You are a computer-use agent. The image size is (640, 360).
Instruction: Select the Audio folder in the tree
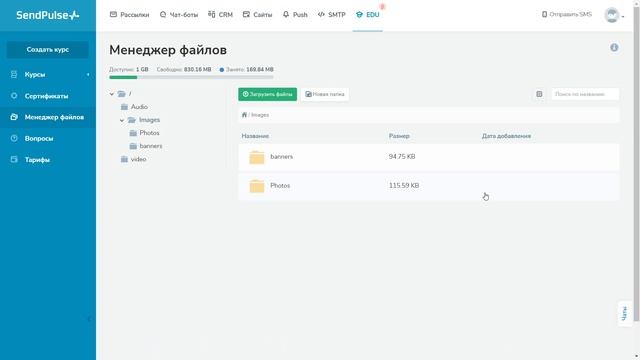click(x=134, y=107)
